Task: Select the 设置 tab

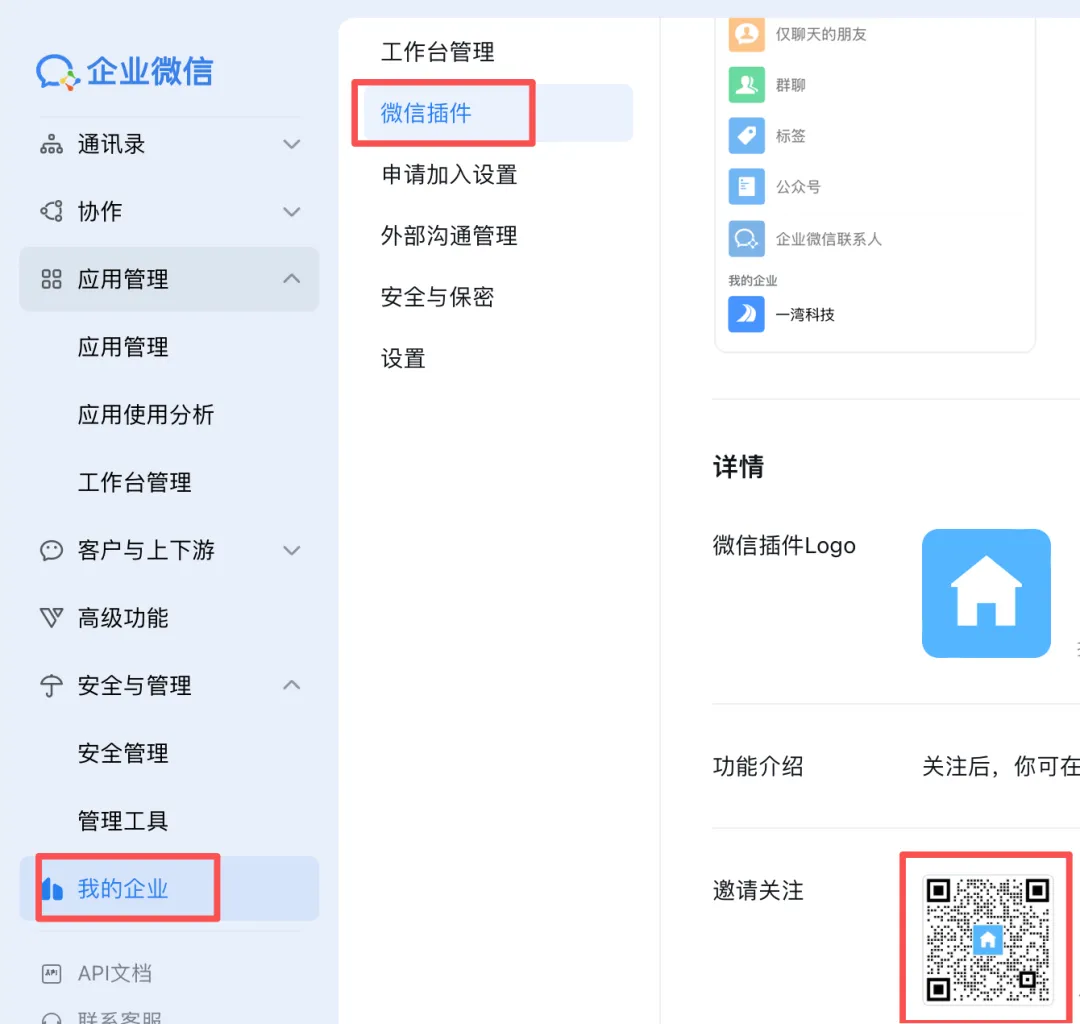Action: [404, 358]
